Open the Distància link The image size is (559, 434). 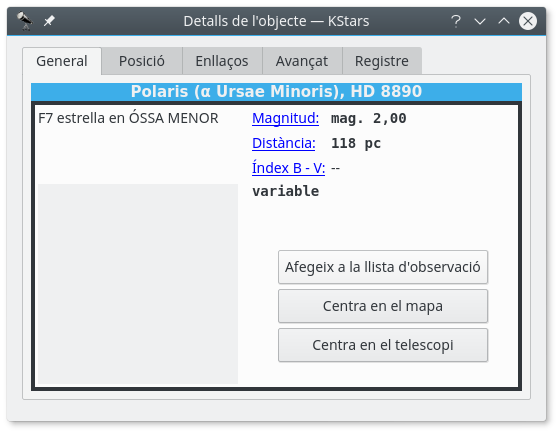284,143
